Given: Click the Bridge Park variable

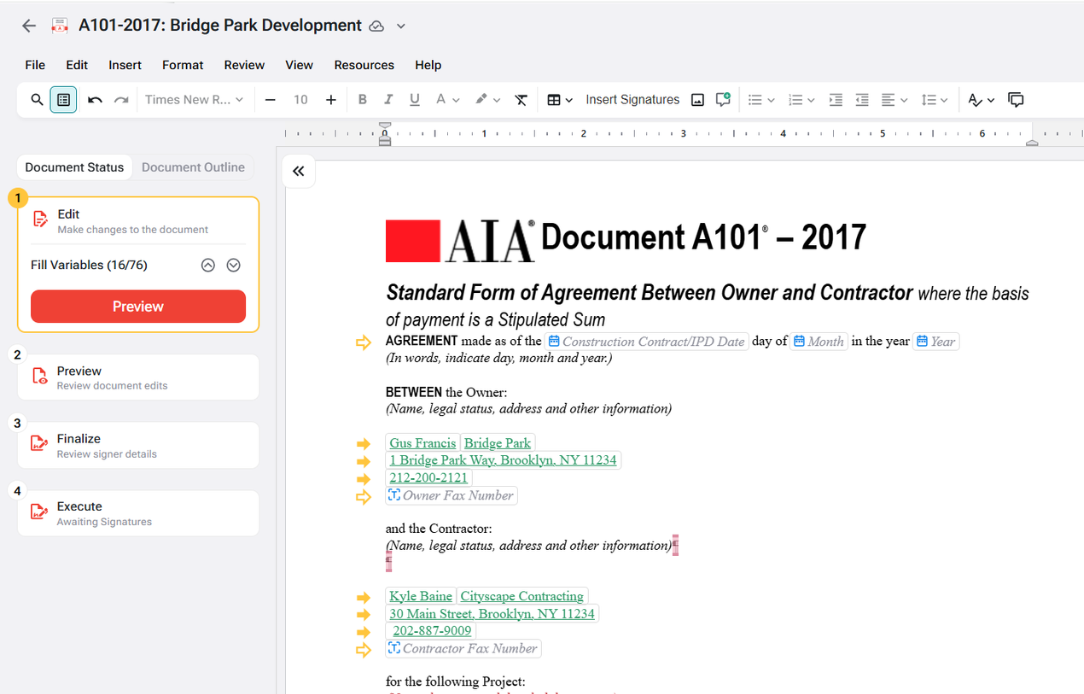Looking at the screenshot, I should [x=497, y=443].
